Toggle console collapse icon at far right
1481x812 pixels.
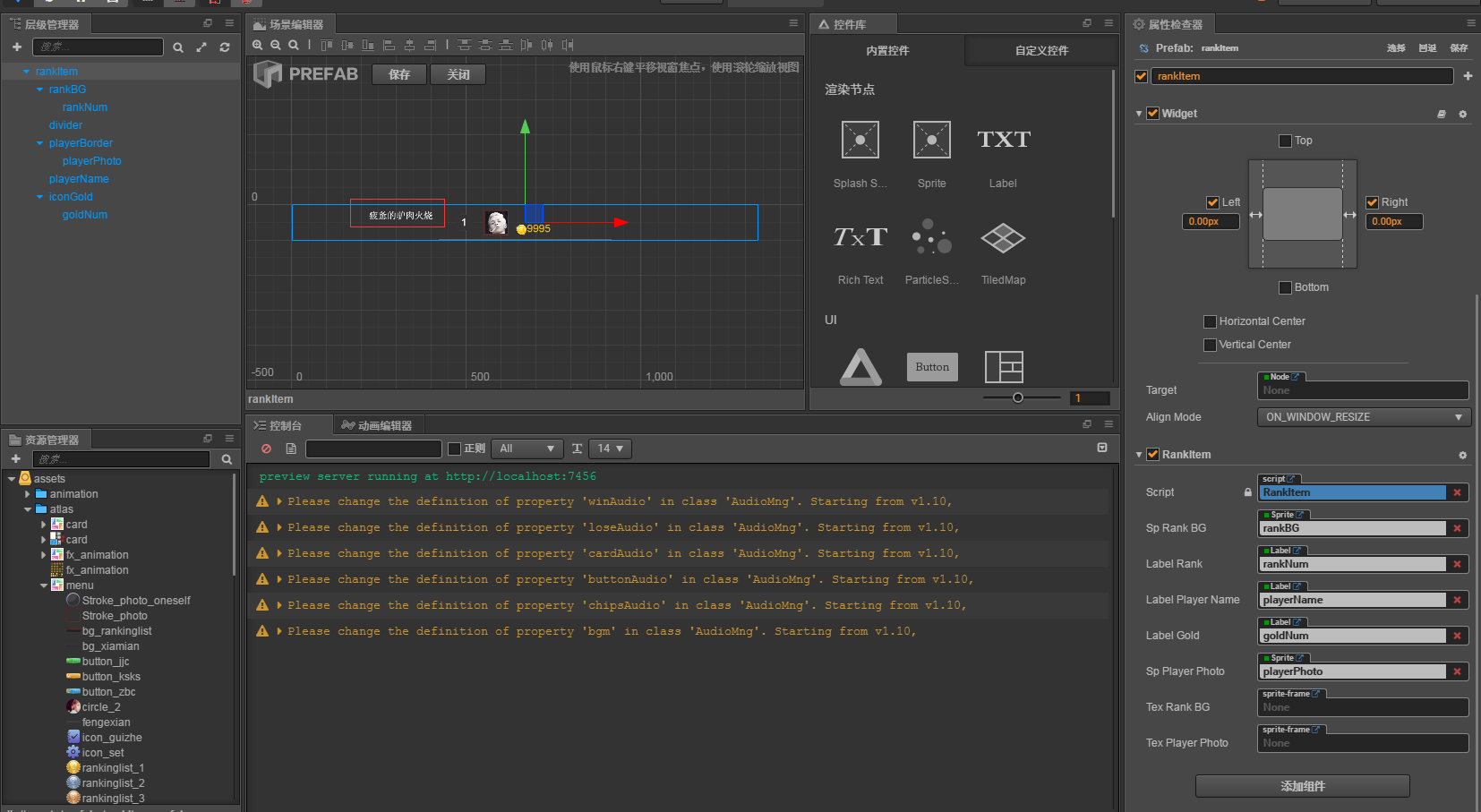point(1102,448)
